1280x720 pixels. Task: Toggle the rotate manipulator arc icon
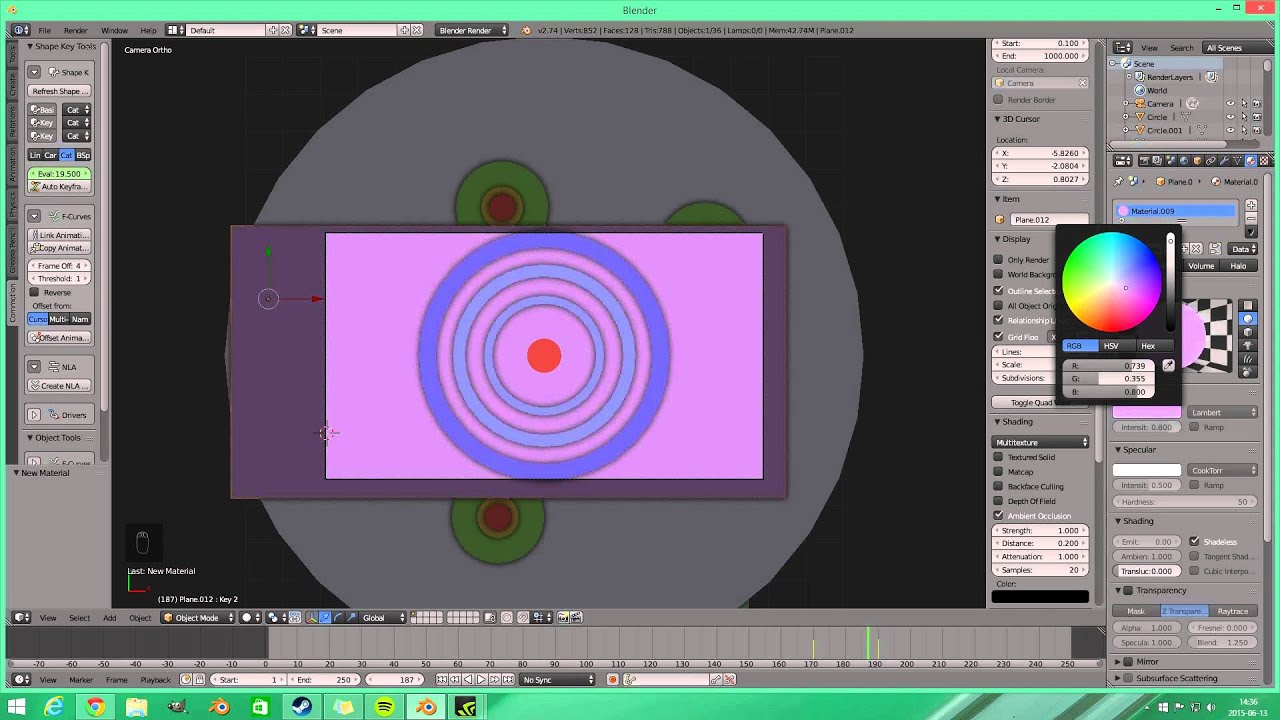pyautogui.click(x=338, y=618)
